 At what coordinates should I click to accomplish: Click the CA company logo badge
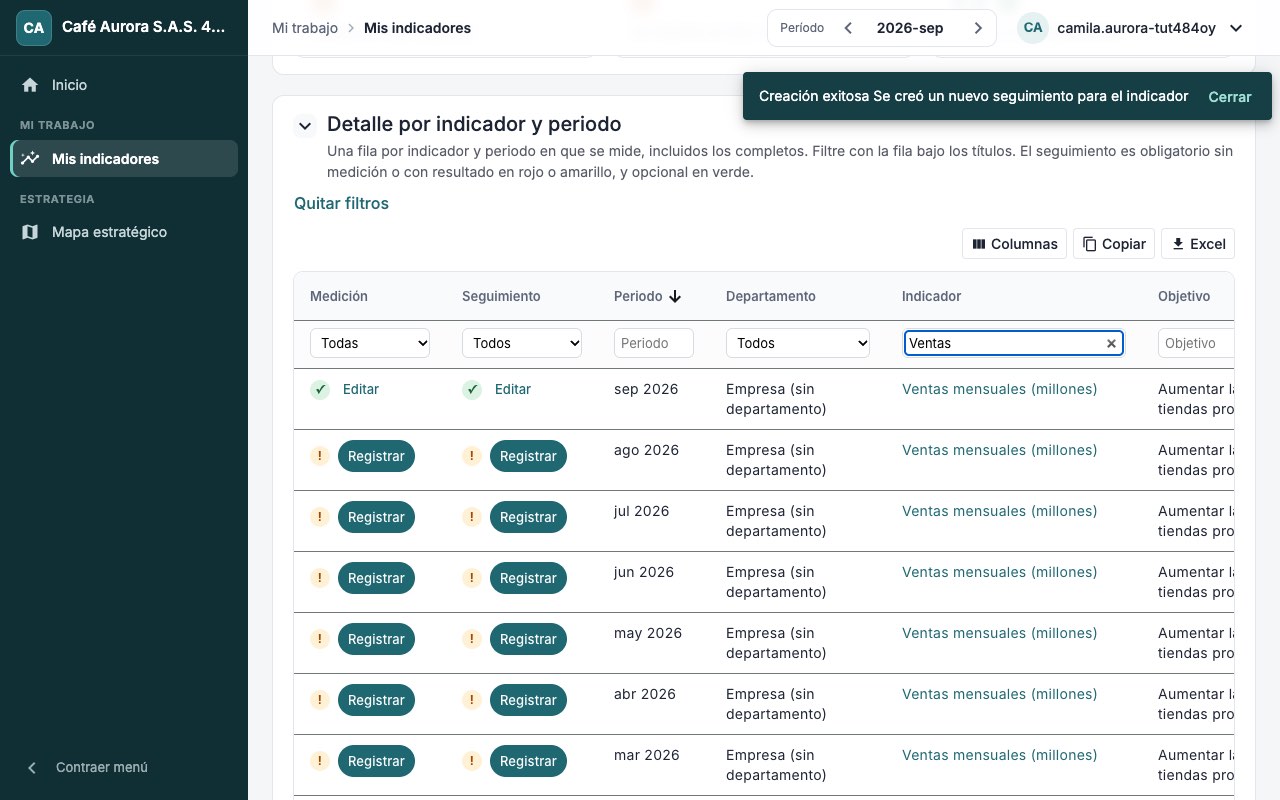34,28
